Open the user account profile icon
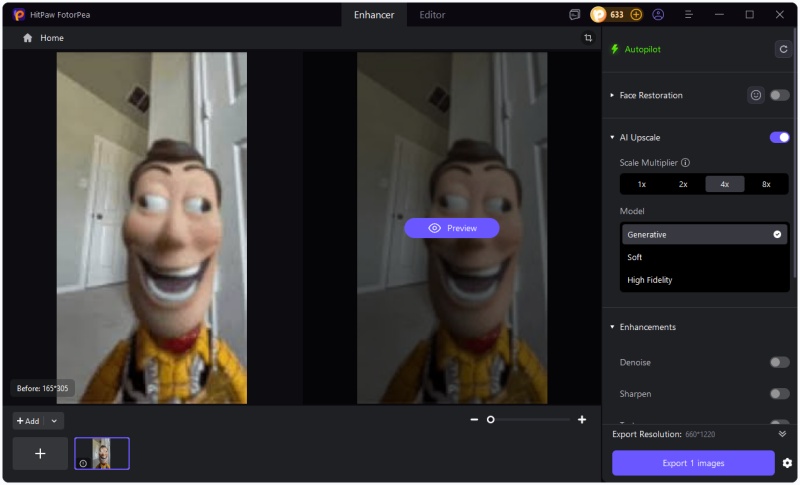This screenshot has width=800, height=485. click(x=658, y=15)
